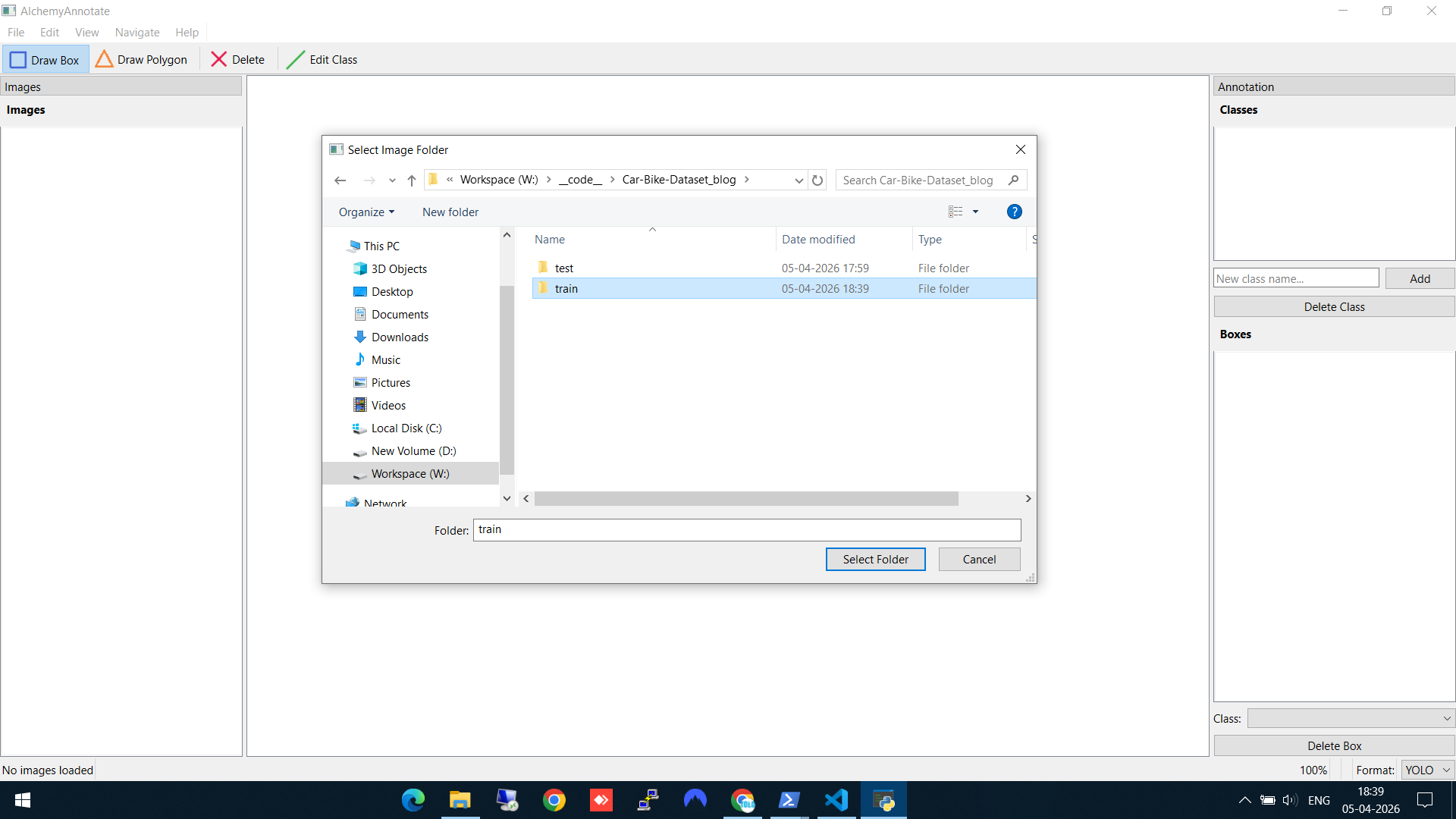The image size is (1456, 819).
Task: Click the Add button for new class
Action: point(1419,278)
